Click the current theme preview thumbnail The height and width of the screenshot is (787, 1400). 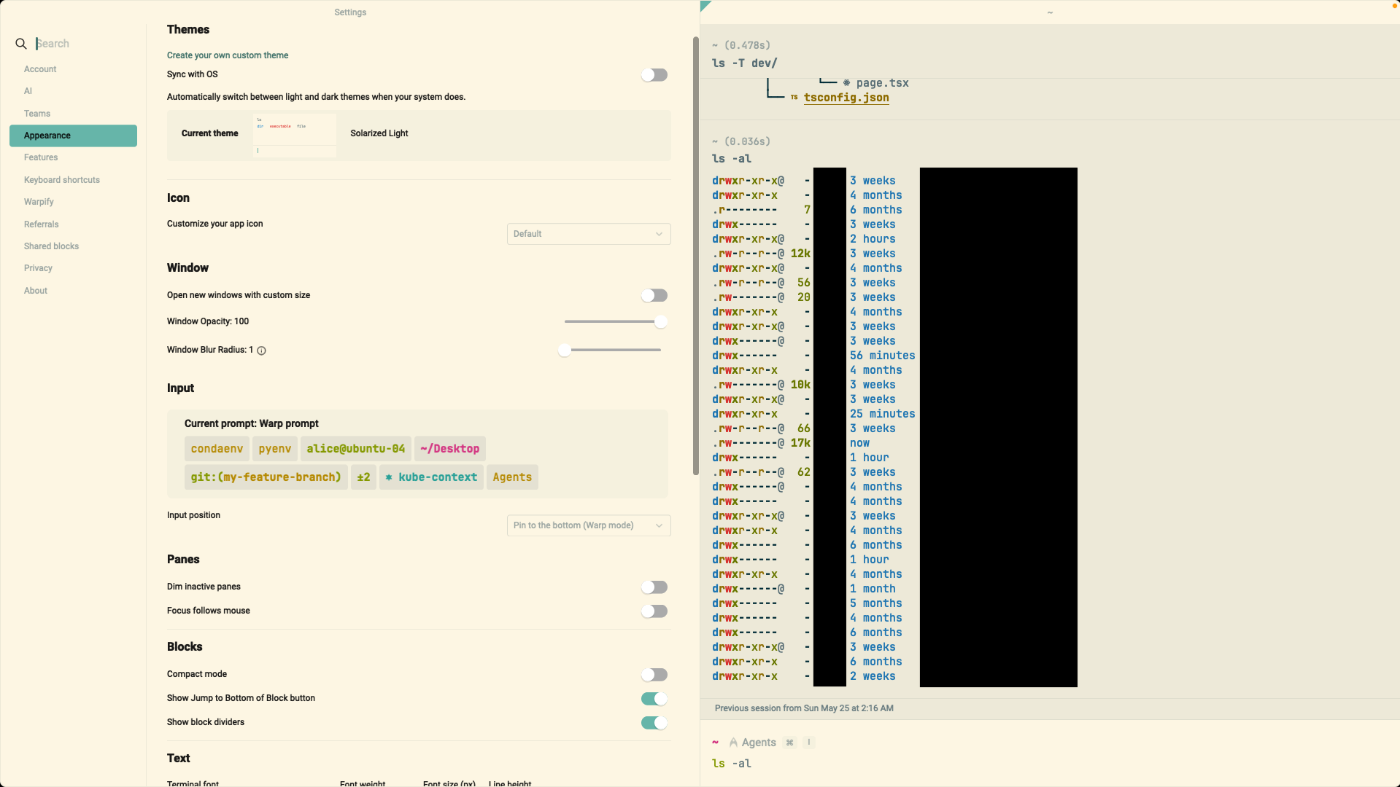pyautogui.click(x=294, y=135)
